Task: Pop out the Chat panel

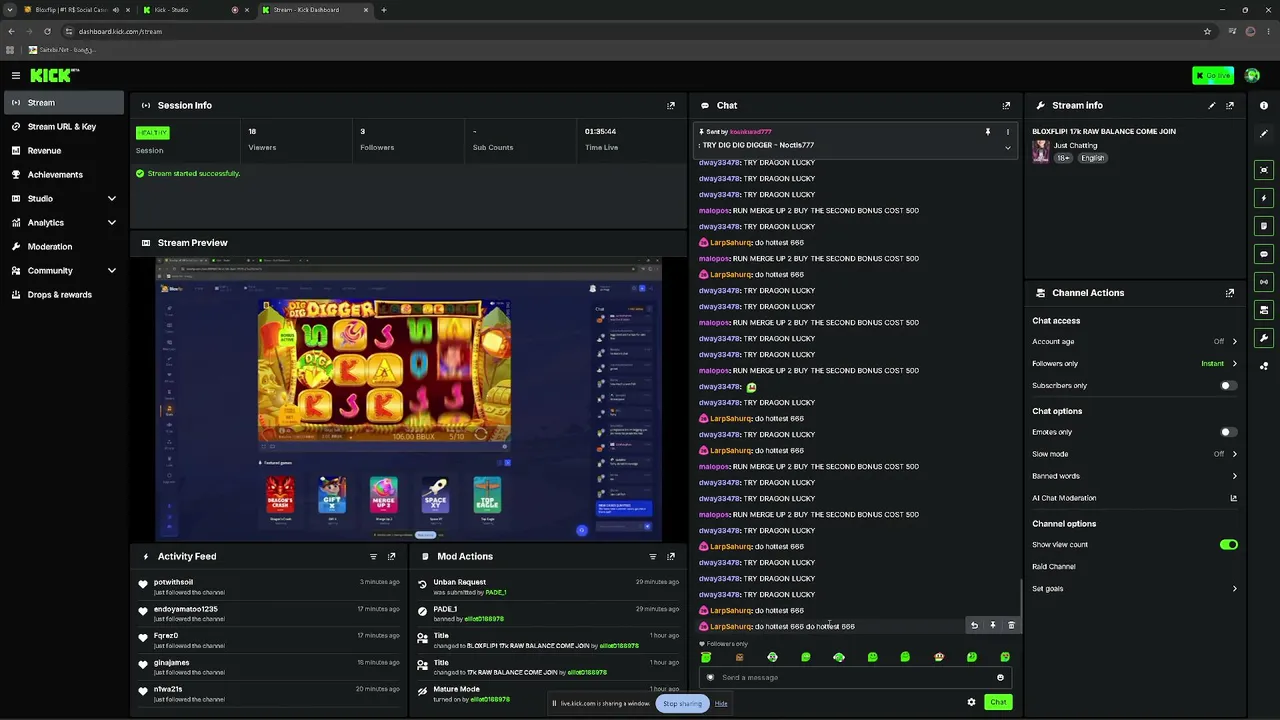Action: point(1006,105)
